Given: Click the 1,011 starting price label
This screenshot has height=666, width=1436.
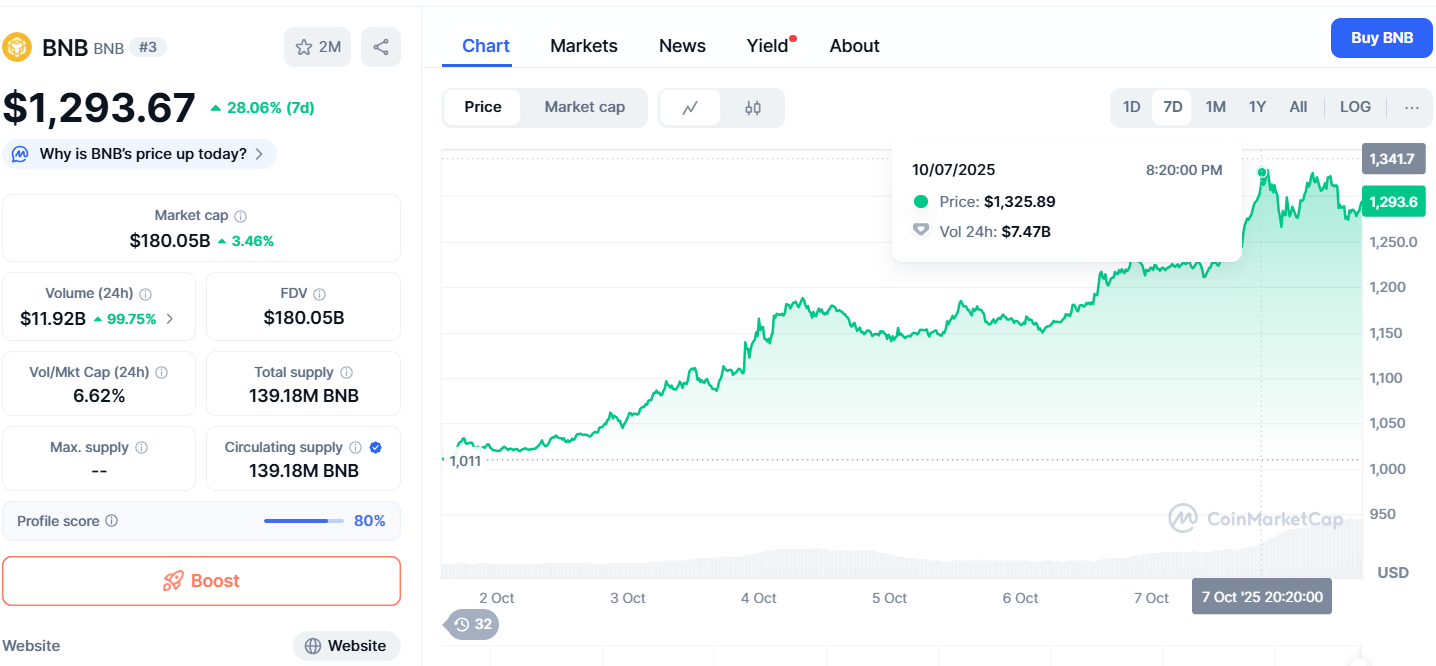Looking at the screenshot, I should (x=465, y=461).
